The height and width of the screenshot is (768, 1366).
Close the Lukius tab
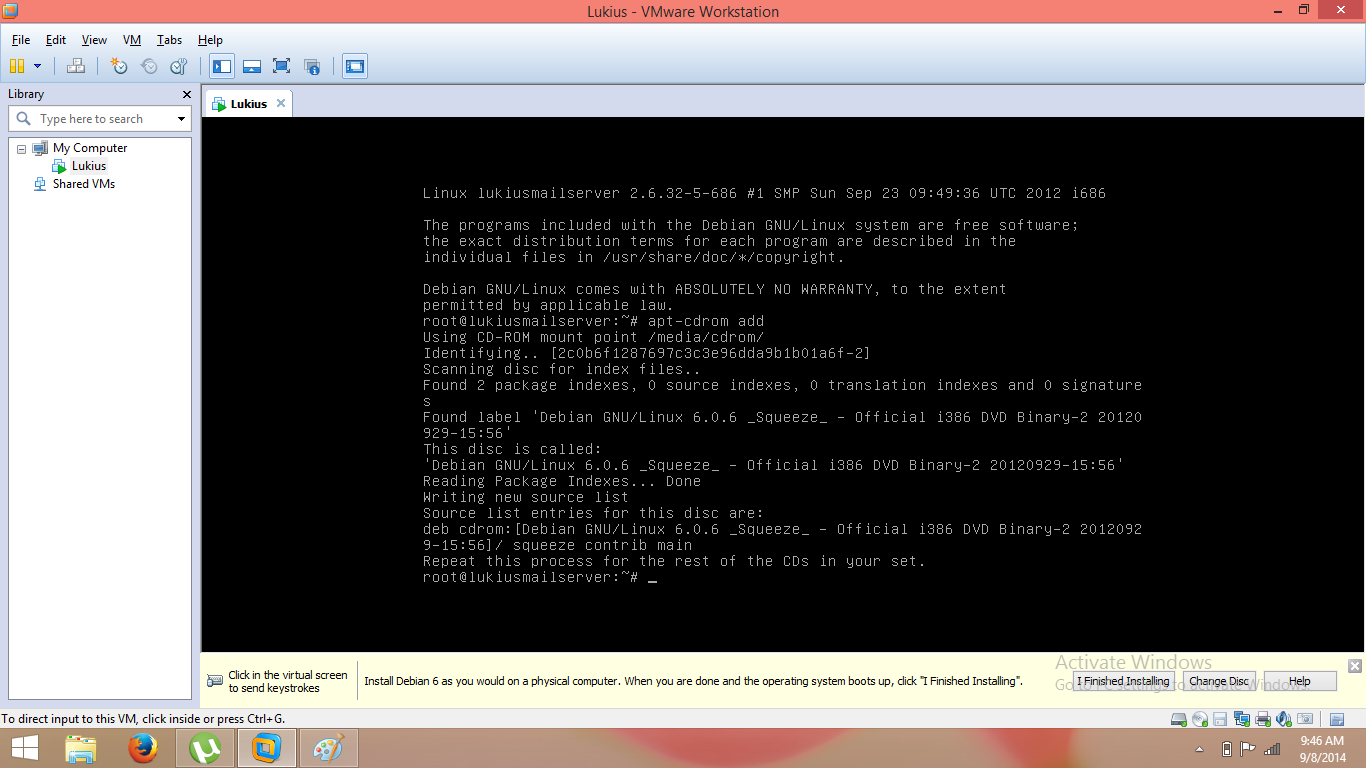[281, 103]
